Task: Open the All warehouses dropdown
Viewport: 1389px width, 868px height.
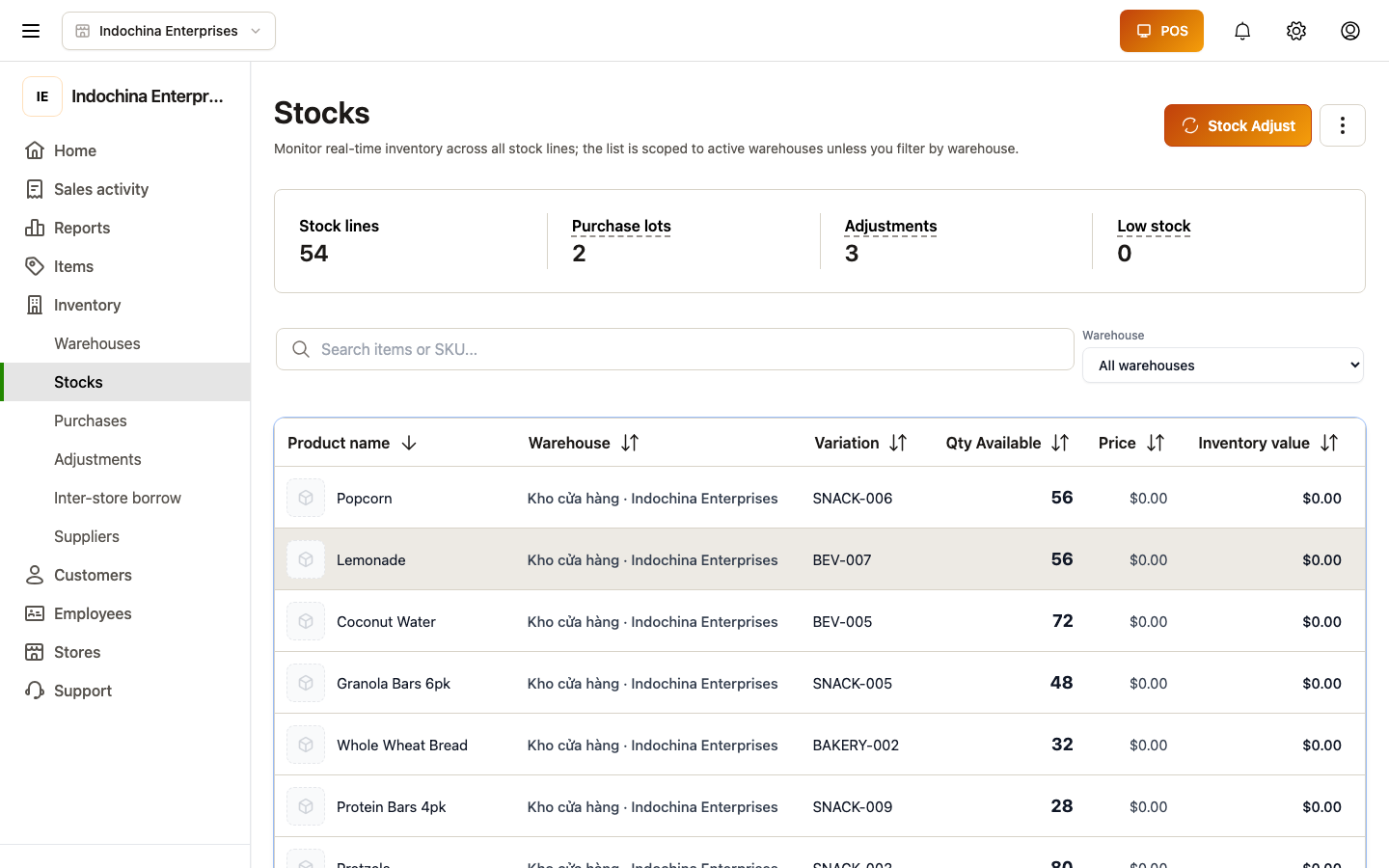Action: [1223, 366]
